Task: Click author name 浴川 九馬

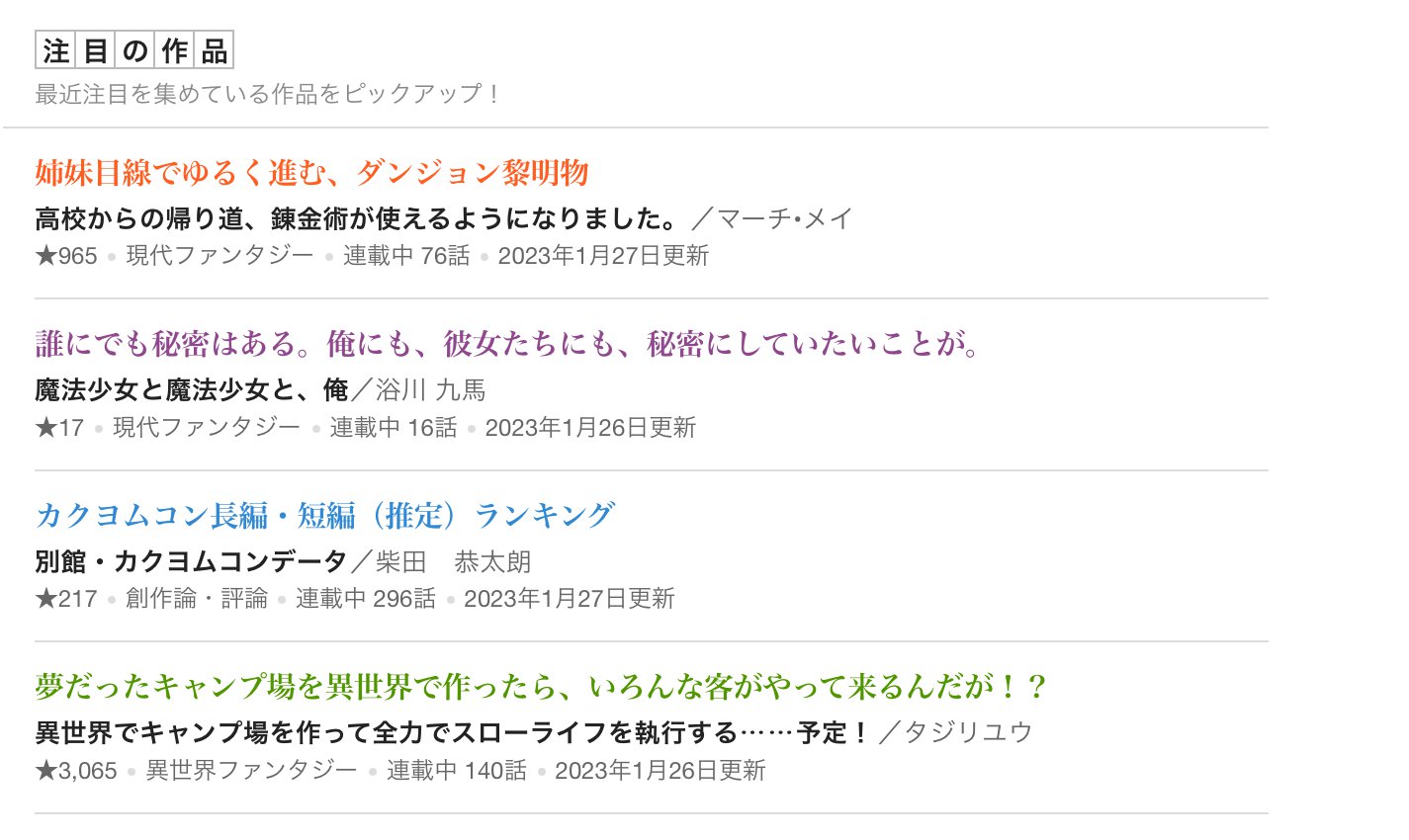Action: tap(431, 390)
